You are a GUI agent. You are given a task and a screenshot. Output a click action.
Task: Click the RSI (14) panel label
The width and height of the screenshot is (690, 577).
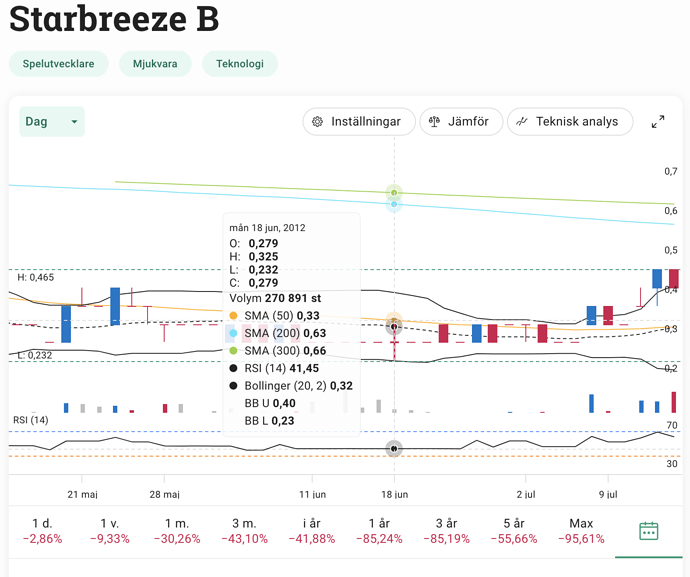click(x=31, y=420)
